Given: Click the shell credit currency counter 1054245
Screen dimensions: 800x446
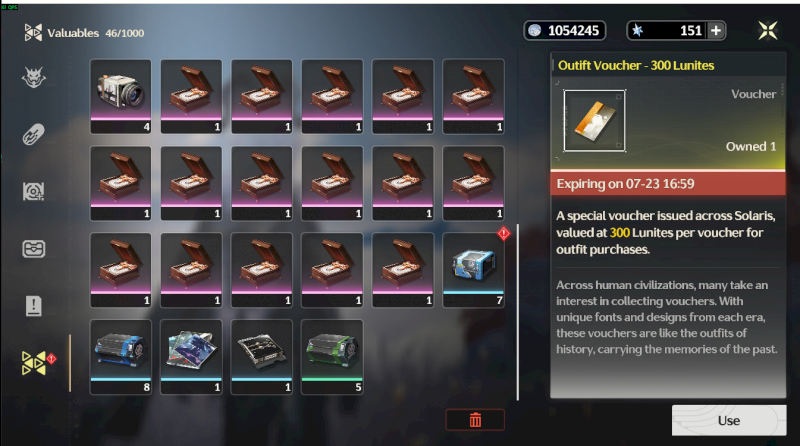Looking at the screenshot, I should coord(565,31).
